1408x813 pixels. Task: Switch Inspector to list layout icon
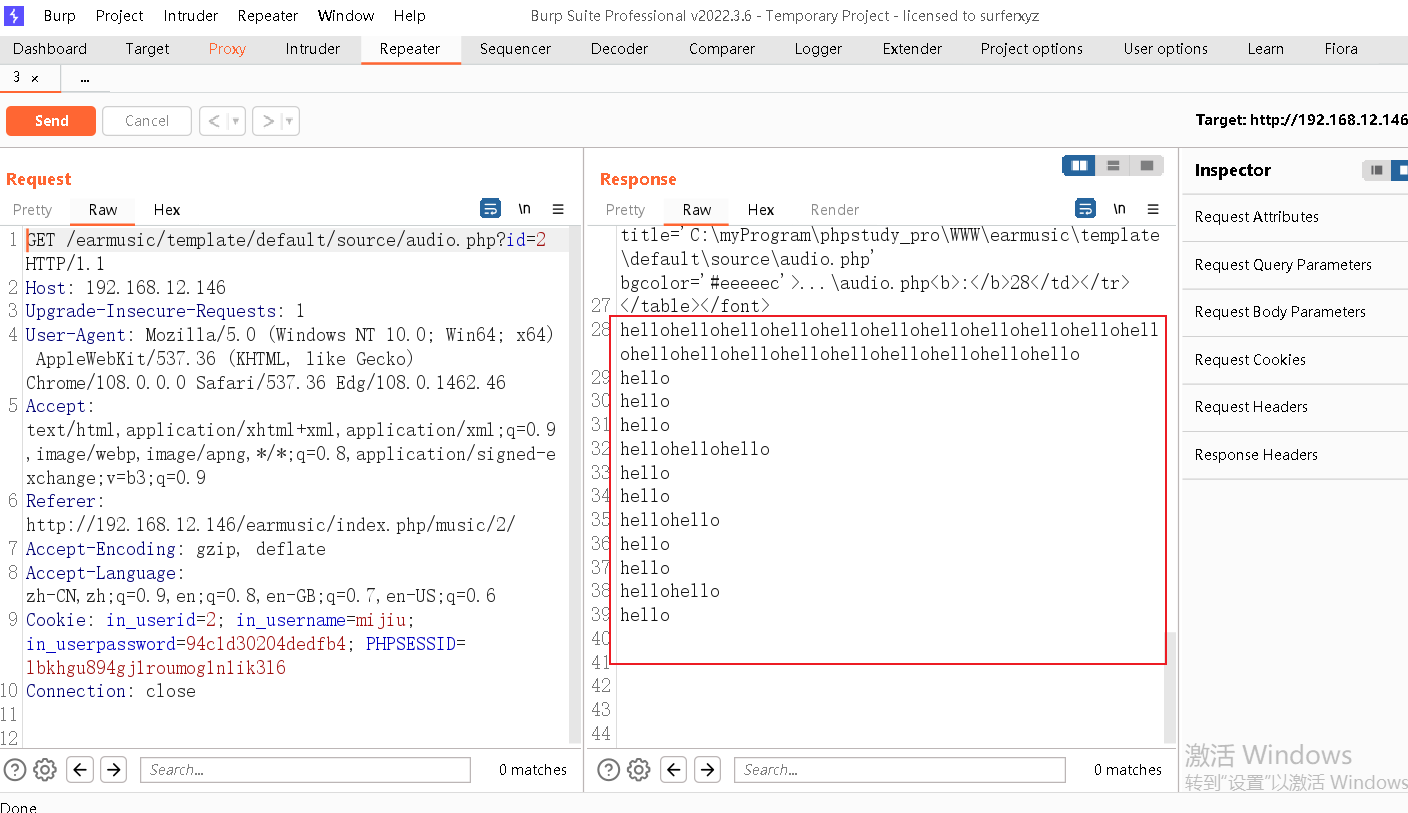(x=1378, y=170)
